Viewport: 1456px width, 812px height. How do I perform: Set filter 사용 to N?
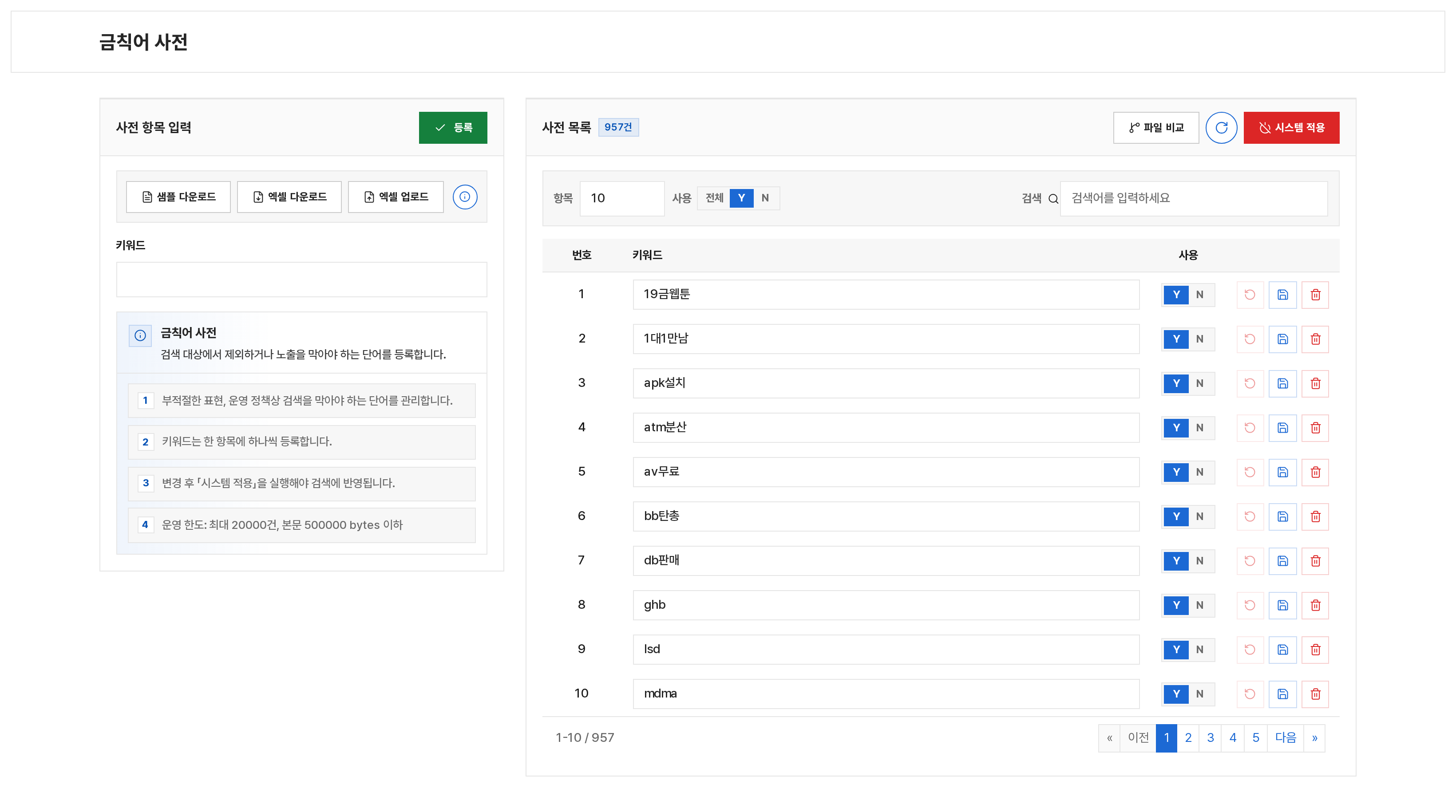pyautogui.click(x=765, y=198)
